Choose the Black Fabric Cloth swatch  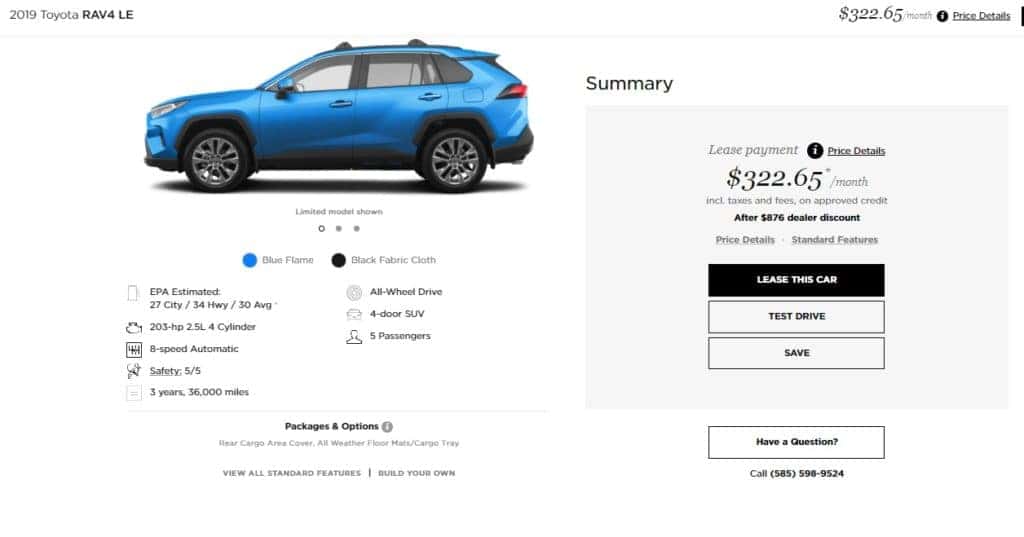pyautogui.click(x=338, y=261)
